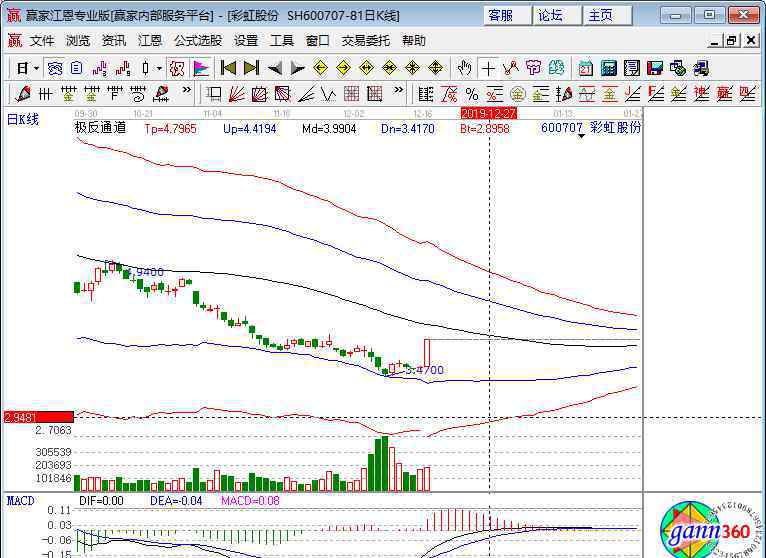Open the 江恩 menu
Screen dimensions: 766x558
149,41
